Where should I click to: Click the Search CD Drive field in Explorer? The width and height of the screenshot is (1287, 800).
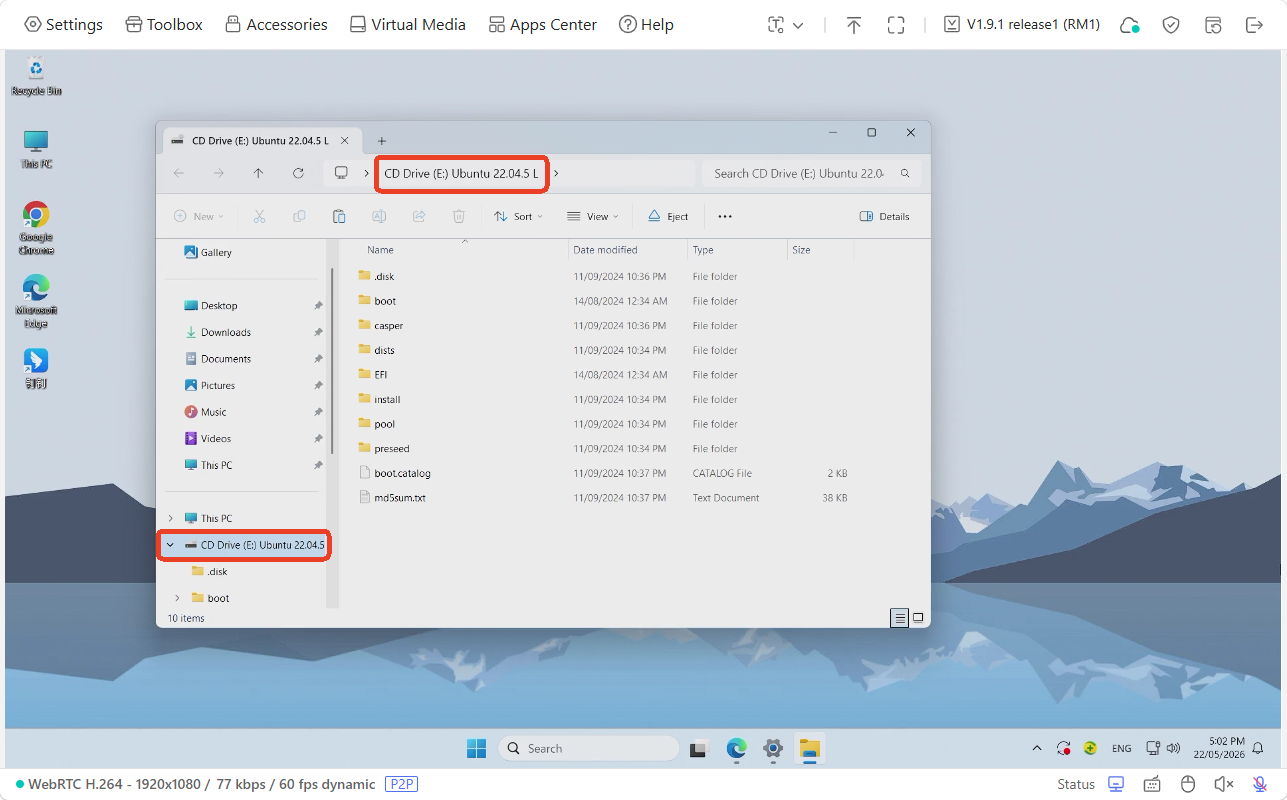(811, 173)
